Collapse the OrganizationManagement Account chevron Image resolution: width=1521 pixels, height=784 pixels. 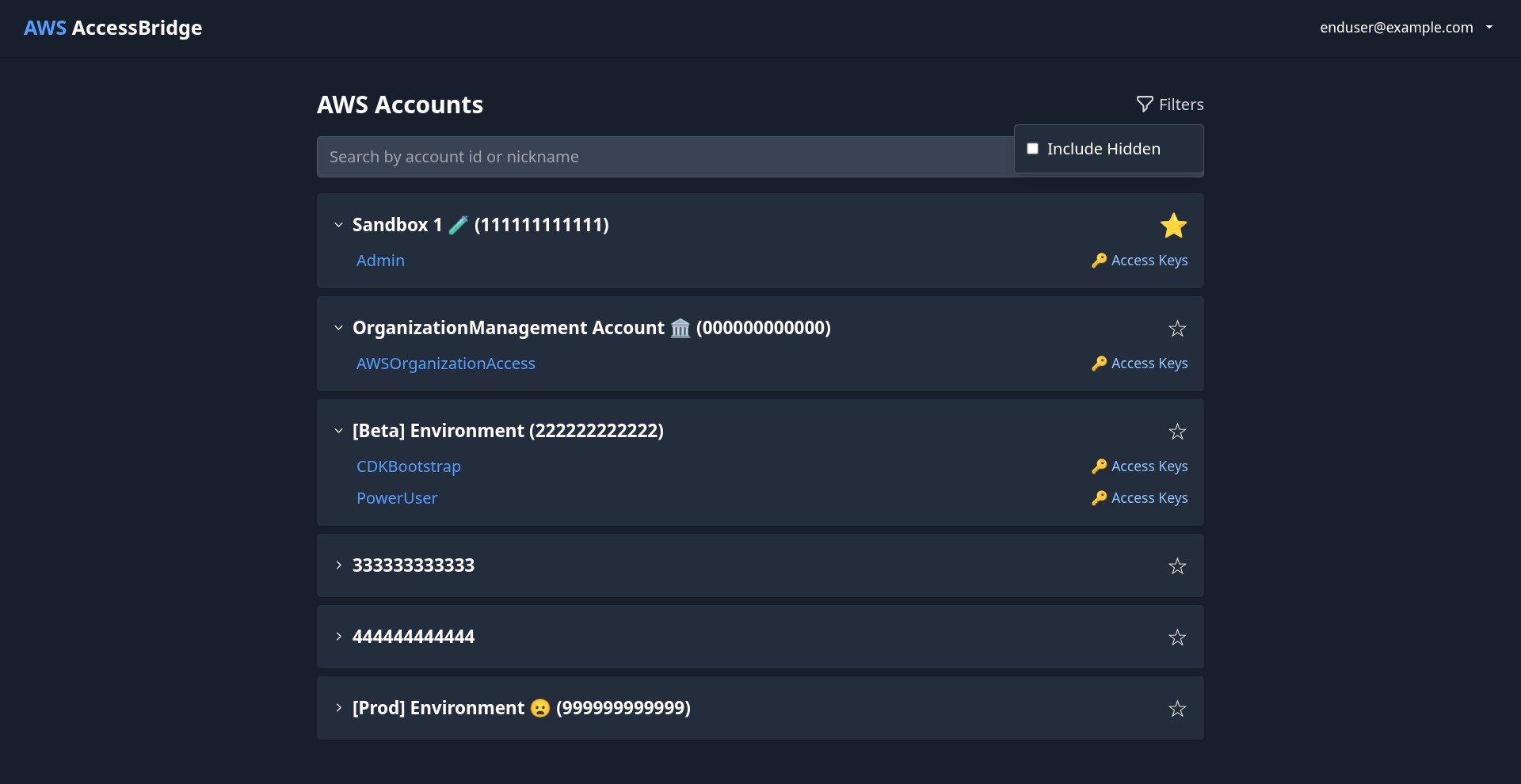coord(338,328)
